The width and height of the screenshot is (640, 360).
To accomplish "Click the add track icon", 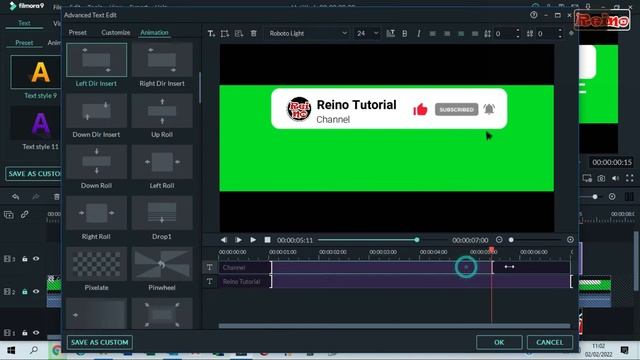I will pos(9,215).
